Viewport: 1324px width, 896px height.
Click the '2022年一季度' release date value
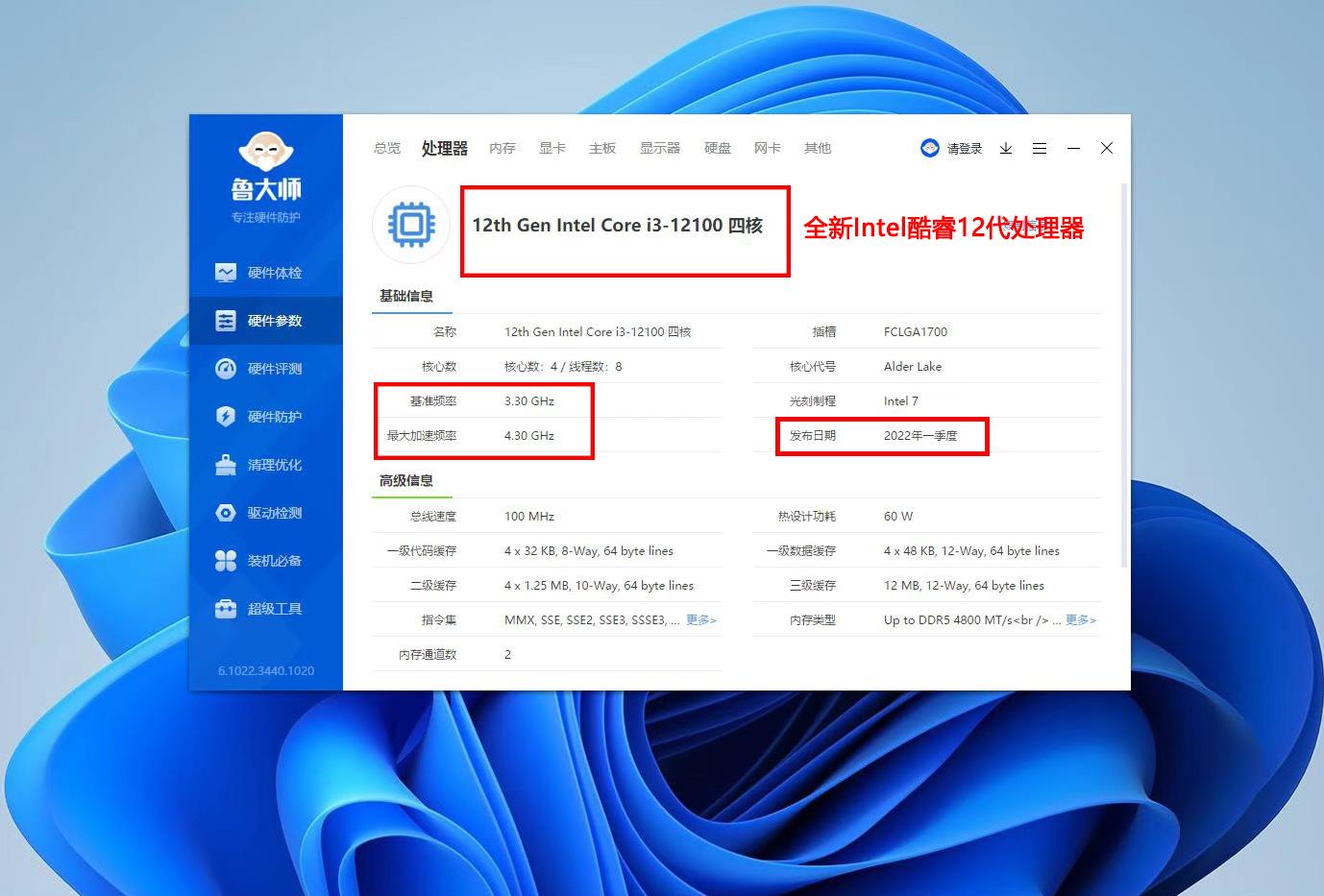pos(920,436)
